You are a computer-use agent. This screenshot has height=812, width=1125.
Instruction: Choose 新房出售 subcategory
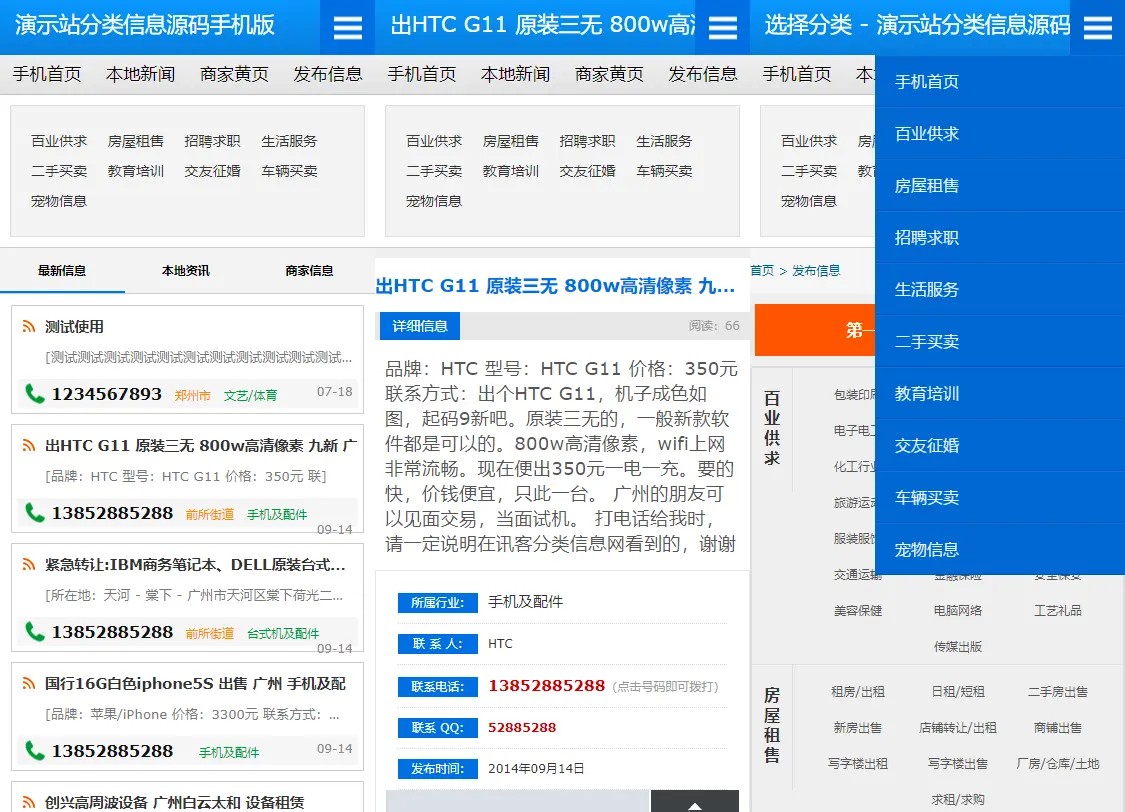(x=858, y=727)
